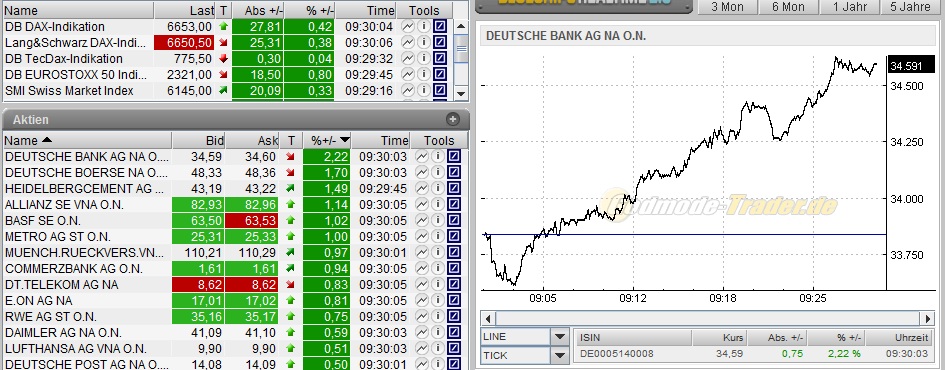
Task: Click Deutsche Bank logo icon in DT.TELEKOM AG NA row
Action: click(453, 284)
